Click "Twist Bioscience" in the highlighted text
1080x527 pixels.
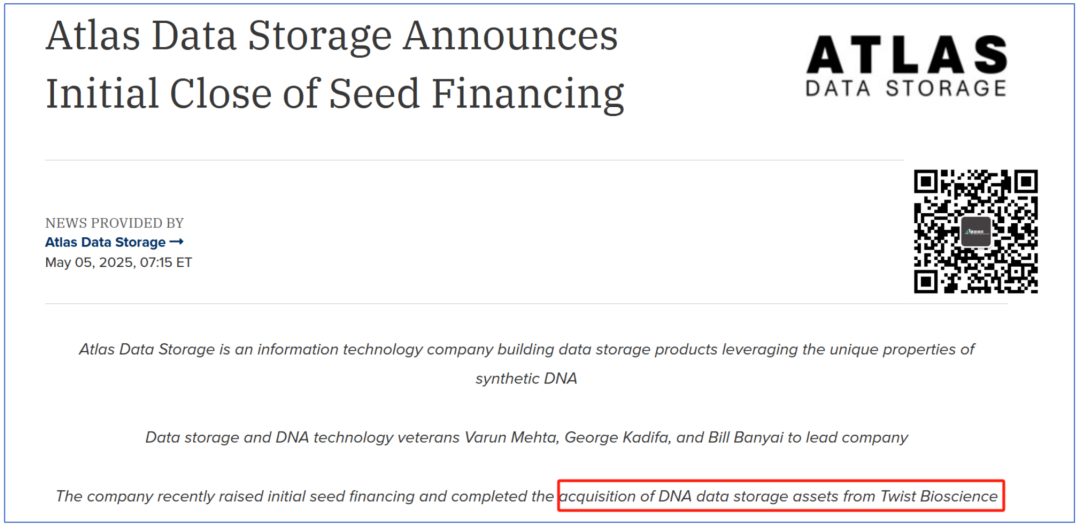tap(937, 496)
